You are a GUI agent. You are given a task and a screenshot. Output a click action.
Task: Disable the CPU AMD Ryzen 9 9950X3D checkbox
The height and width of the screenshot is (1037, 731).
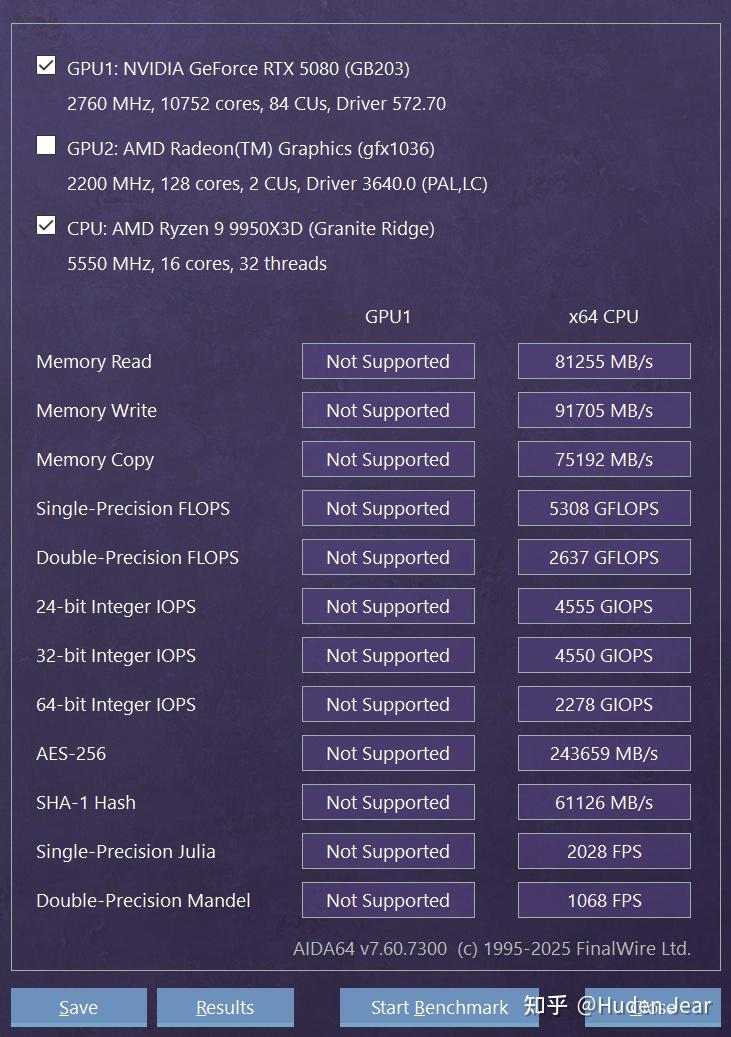tap(46, 225)
